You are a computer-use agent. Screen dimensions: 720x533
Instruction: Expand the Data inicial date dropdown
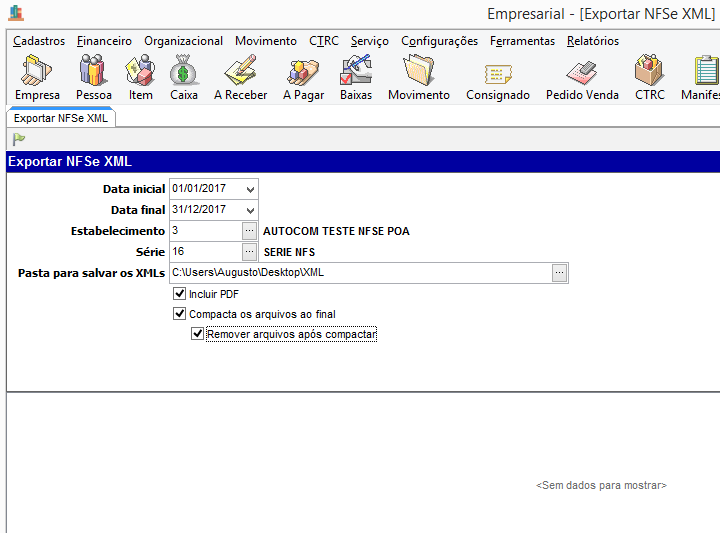click(x=249, y=189)
